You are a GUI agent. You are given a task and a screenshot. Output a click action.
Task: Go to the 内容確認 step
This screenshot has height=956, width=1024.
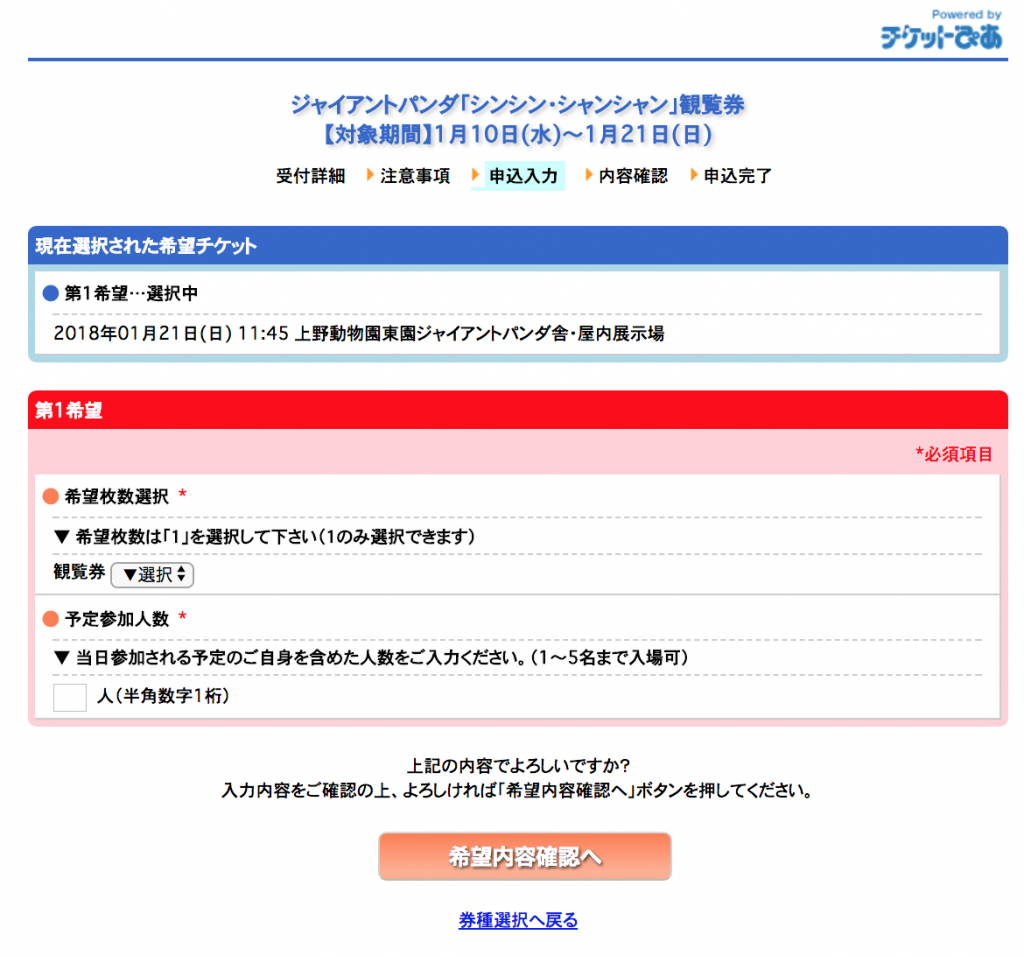click(x=633, y=176)
